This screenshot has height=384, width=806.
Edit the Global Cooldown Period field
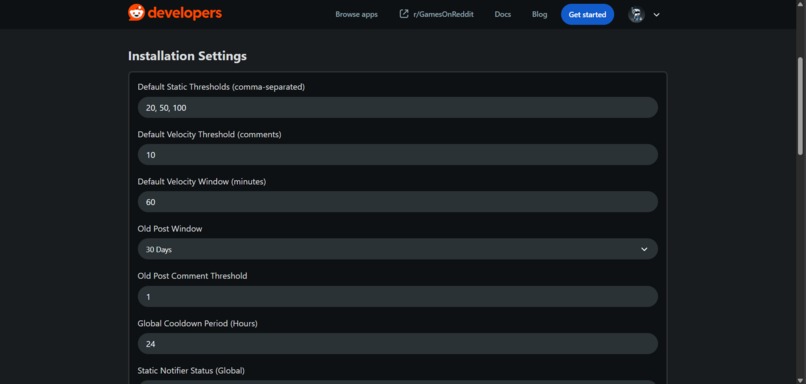tap(397, 344)
